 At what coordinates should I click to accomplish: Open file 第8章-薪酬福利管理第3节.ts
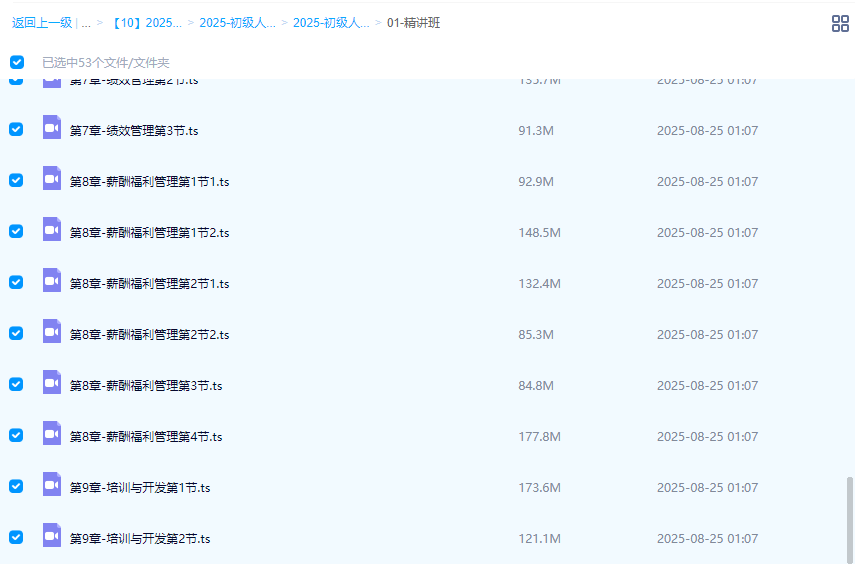click(146, 386)
